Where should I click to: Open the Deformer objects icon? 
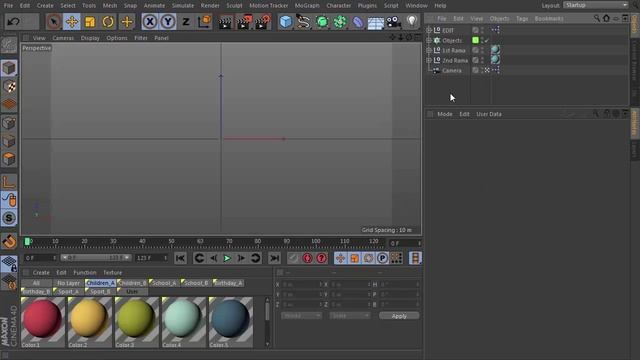coord(358,22)
